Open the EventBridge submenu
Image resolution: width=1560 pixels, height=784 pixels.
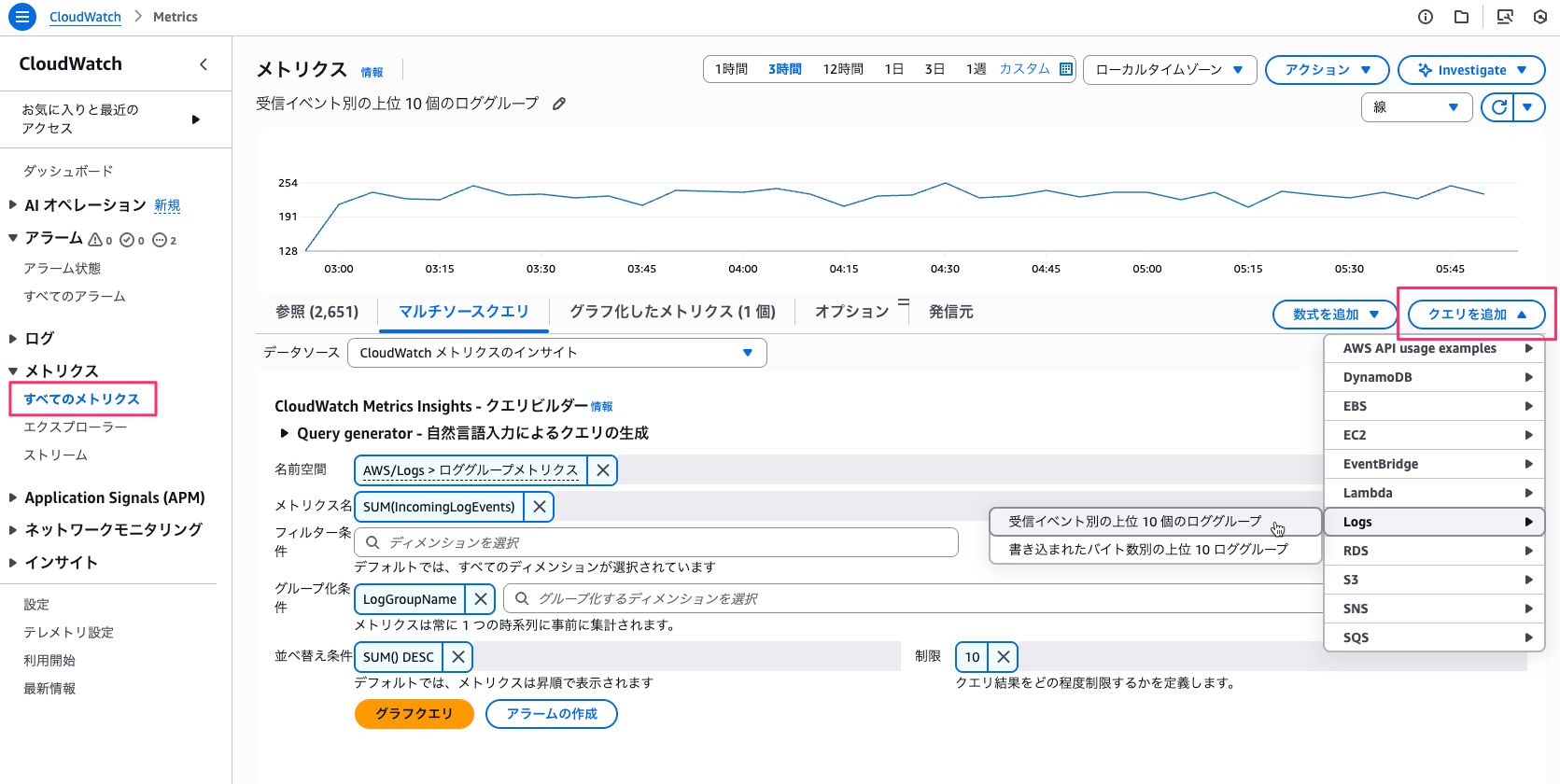[1434, 464]
